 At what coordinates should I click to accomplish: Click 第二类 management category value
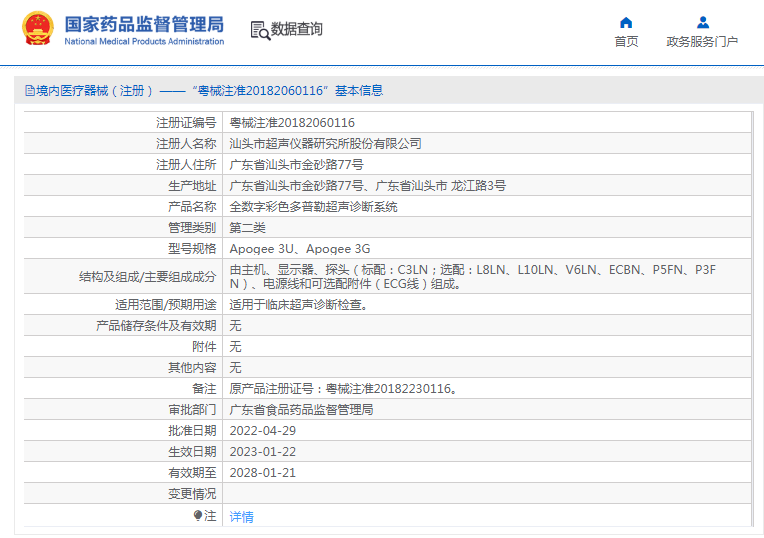pos(248,228)
